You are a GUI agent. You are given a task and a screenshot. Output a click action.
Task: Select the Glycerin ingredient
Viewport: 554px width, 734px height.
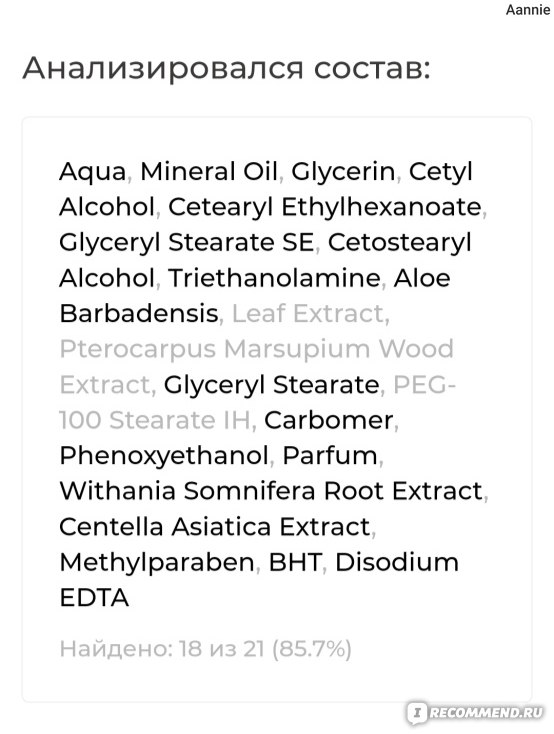tap(343, 172)
